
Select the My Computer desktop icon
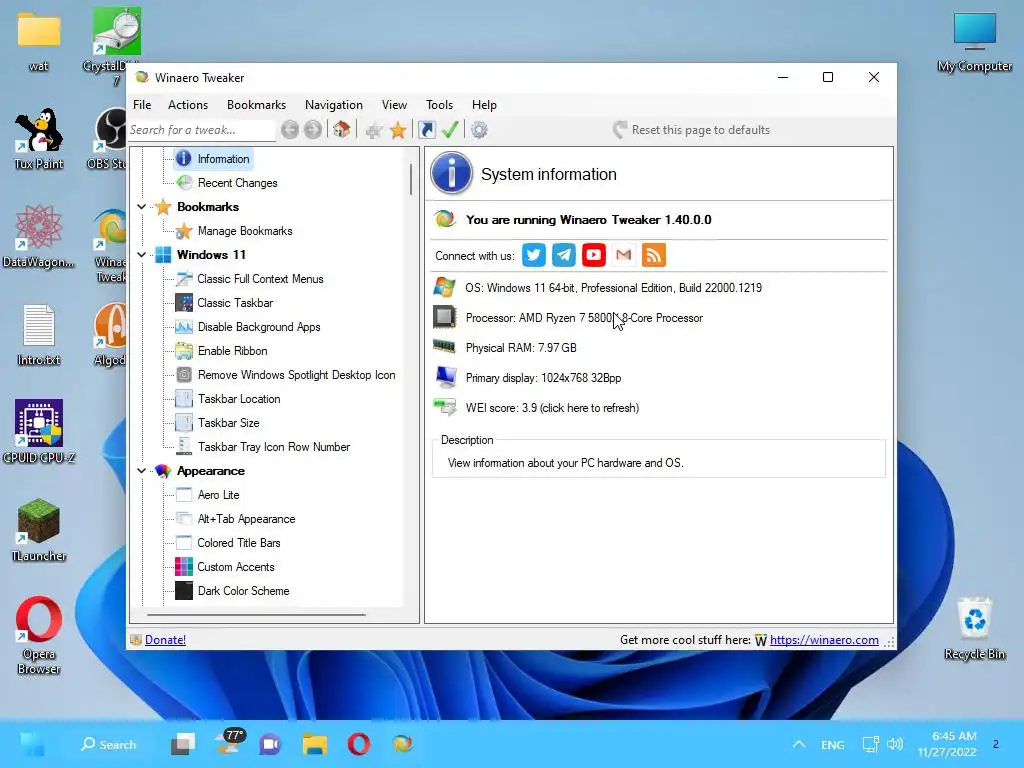974,41
